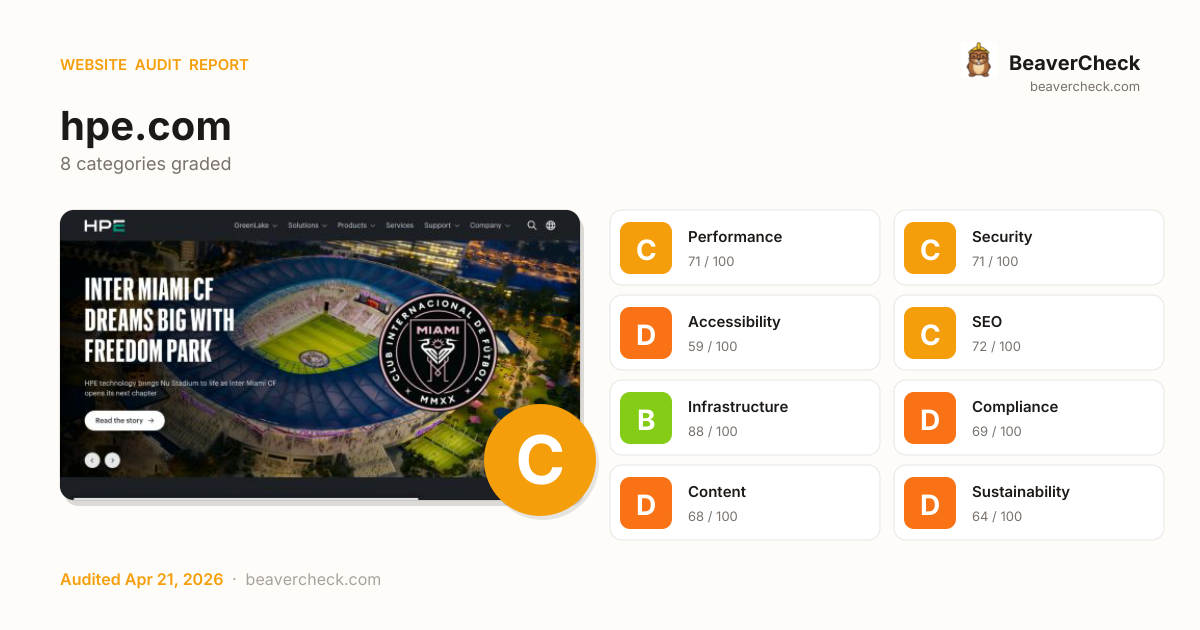
Task: Click the Accessibility grade D badge
Action: (645, 332)
